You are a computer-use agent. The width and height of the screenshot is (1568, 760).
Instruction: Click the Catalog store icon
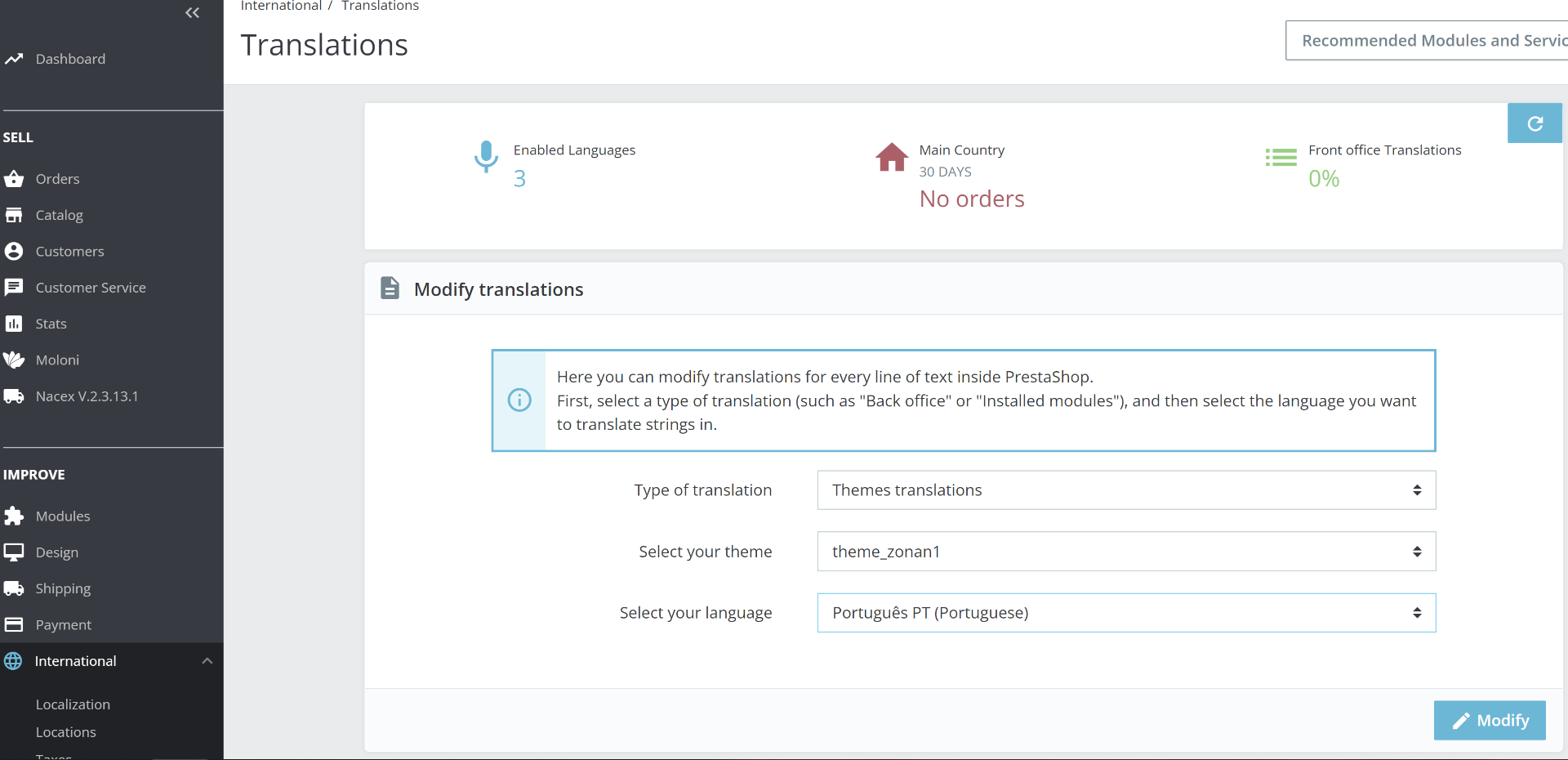click(13, 215)
